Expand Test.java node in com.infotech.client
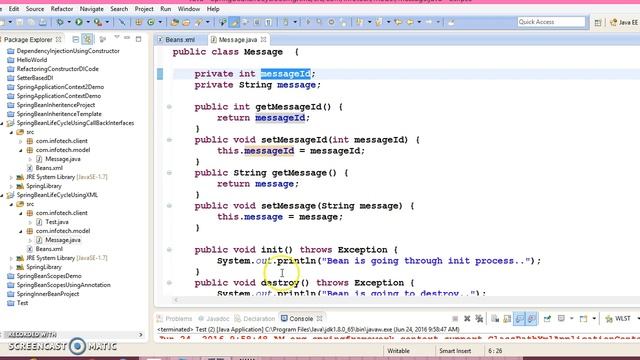Screen dimensions: 640x360 pos(30,222)
